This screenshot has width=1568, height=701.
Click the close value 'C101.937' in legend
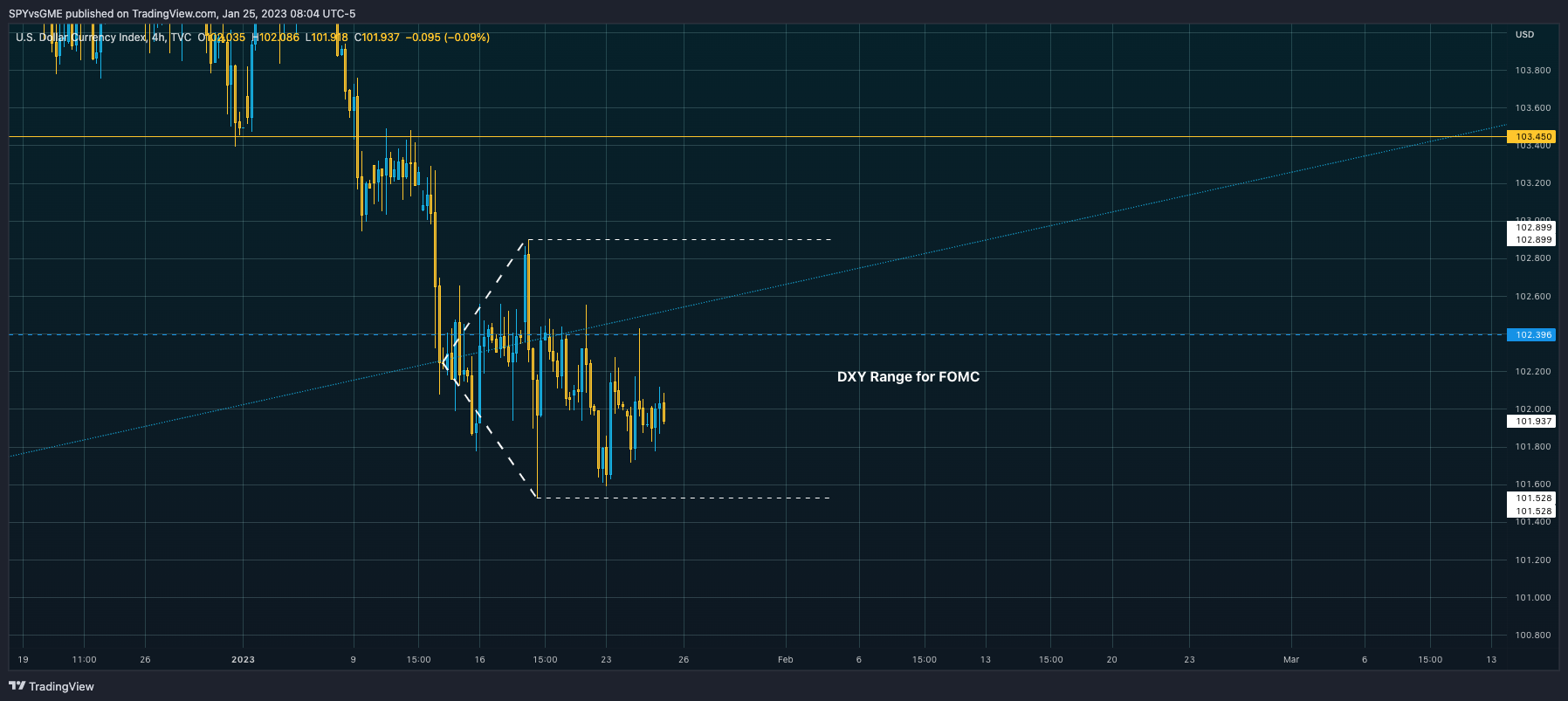[x=376, y=38]
